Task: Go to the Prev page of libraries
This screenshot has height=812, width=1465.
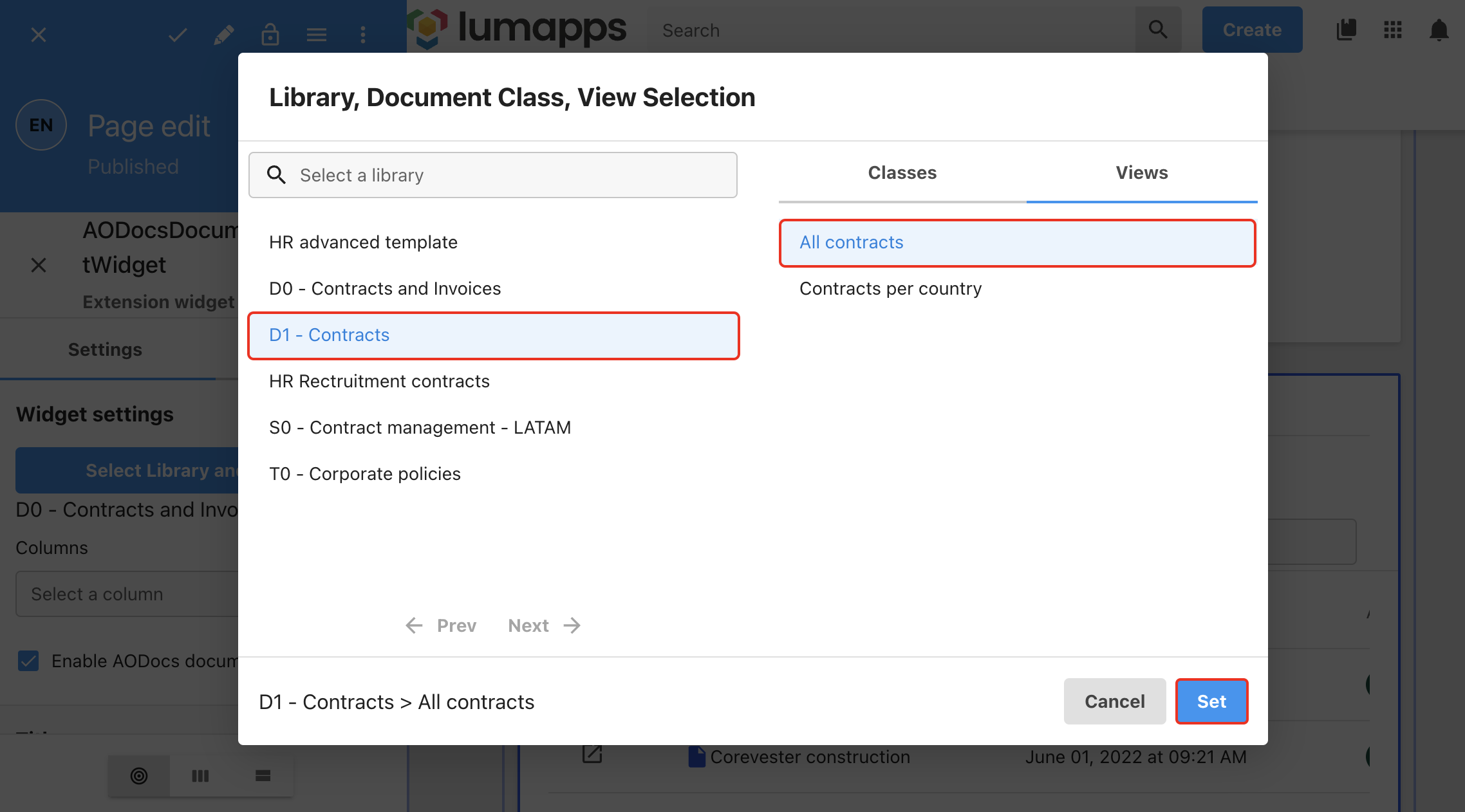Action: coord(441,625)
